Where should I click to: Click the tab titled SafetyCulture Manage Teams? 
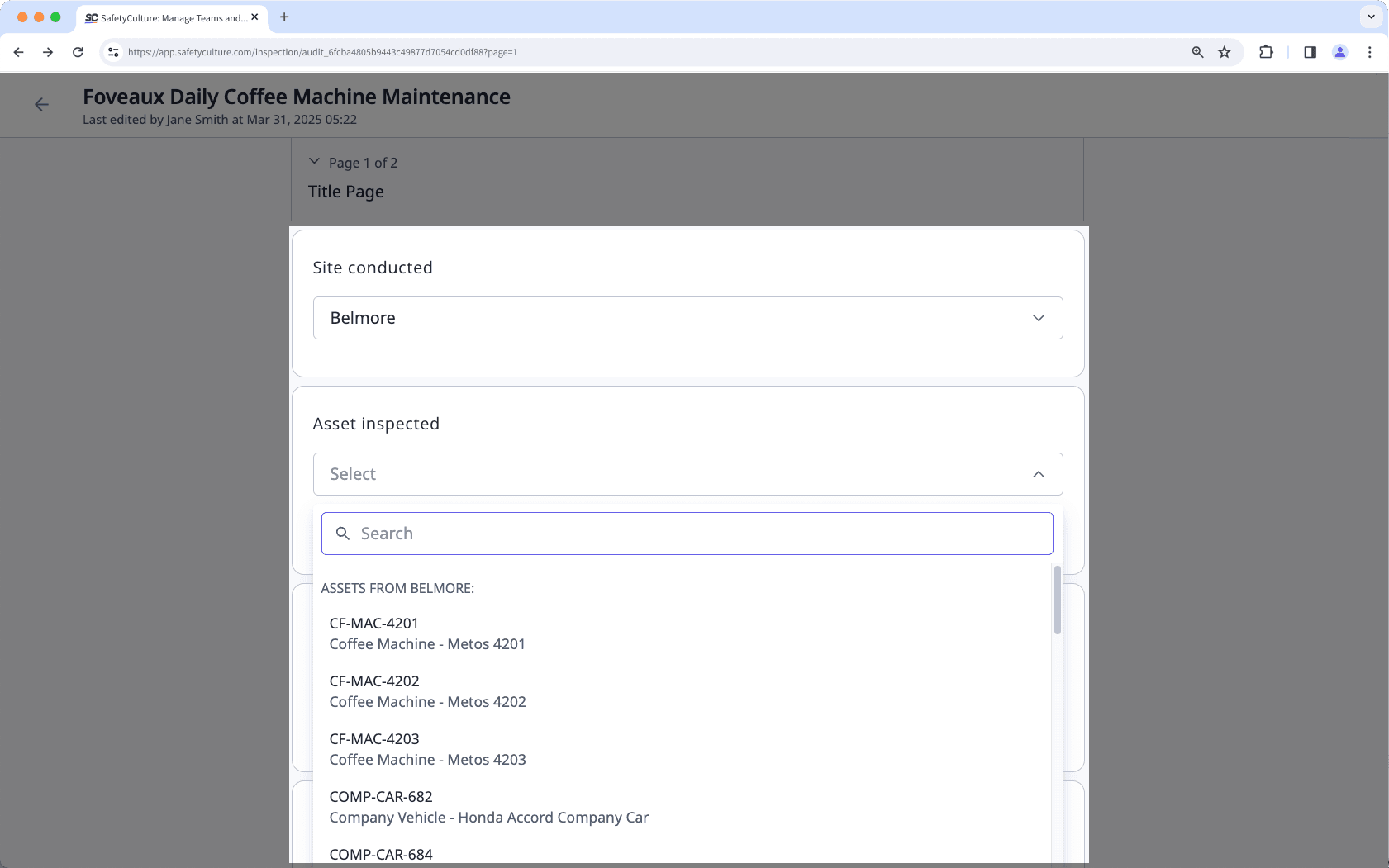[x=169, y=17]
